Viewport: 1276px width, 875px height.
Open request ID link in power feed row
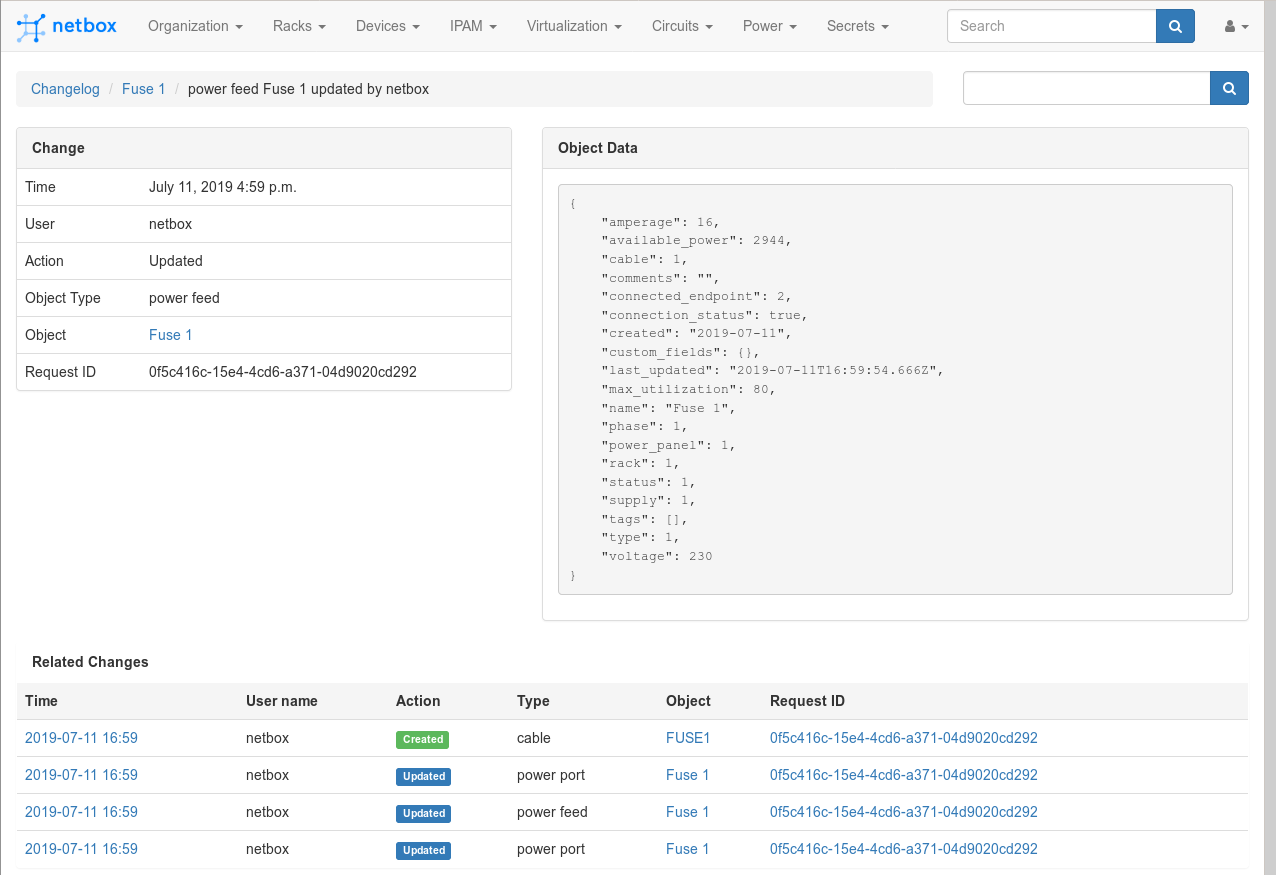(904, 812)
